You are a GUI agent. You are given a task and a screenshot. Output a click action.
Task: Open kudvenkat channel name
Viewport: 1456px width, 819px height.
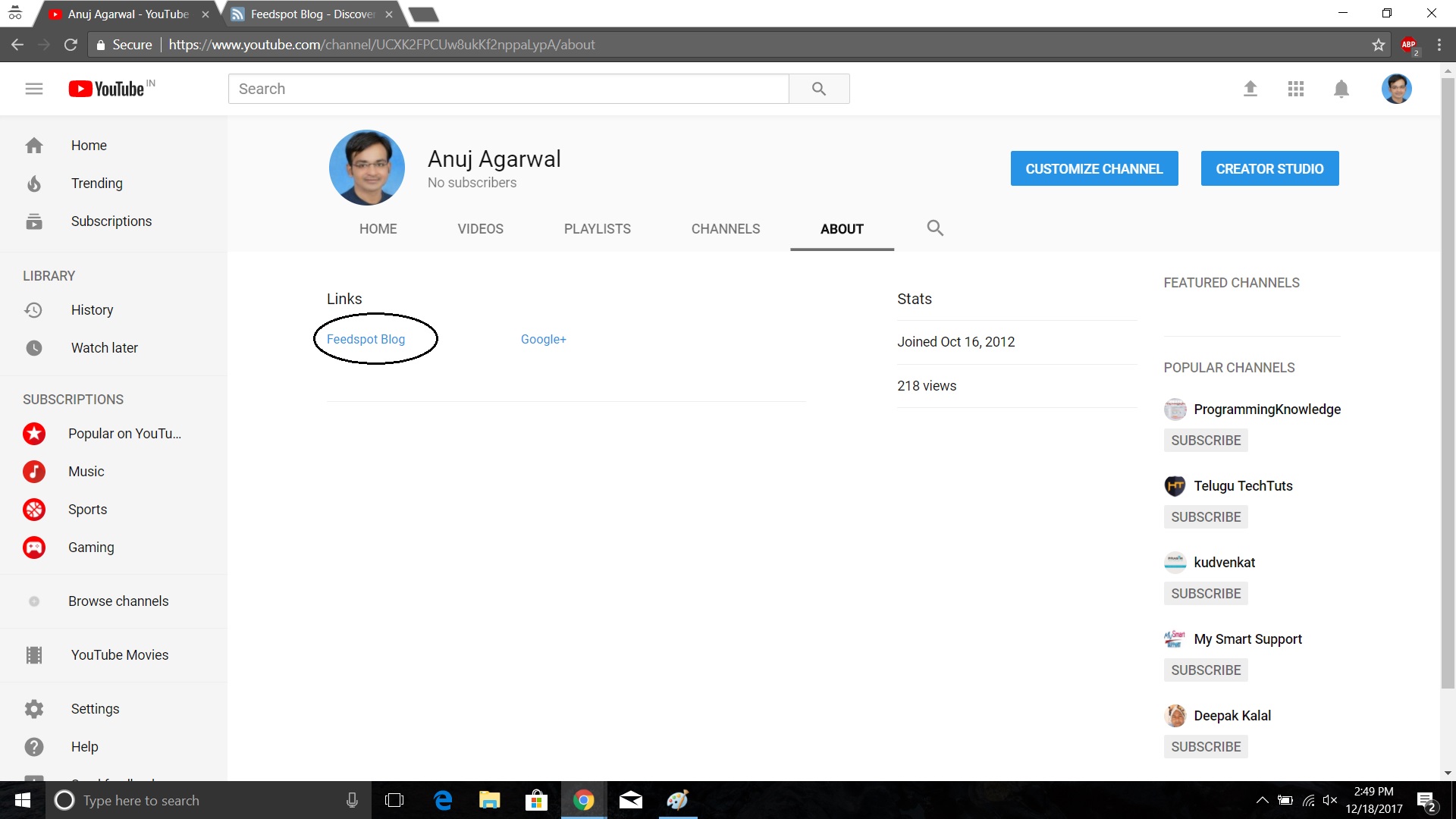1225,563
